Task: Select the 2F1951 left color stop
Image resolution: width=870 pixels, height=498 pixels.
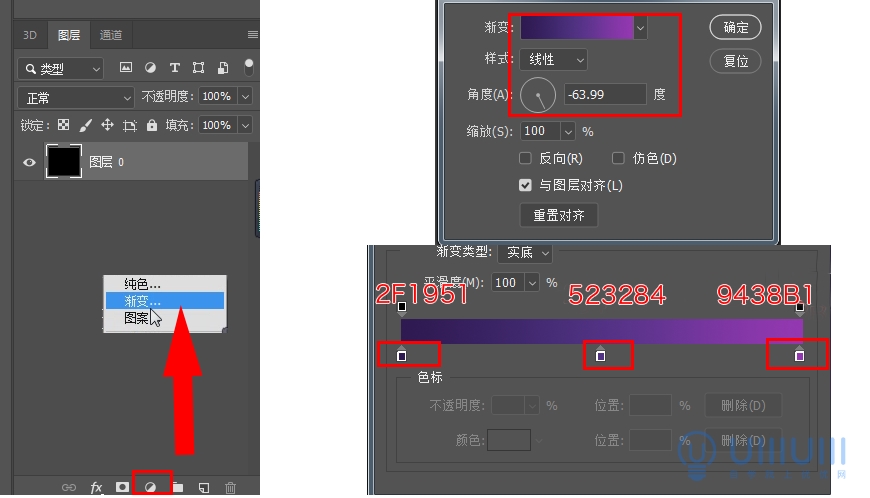Action: click(x=402, y=354)
